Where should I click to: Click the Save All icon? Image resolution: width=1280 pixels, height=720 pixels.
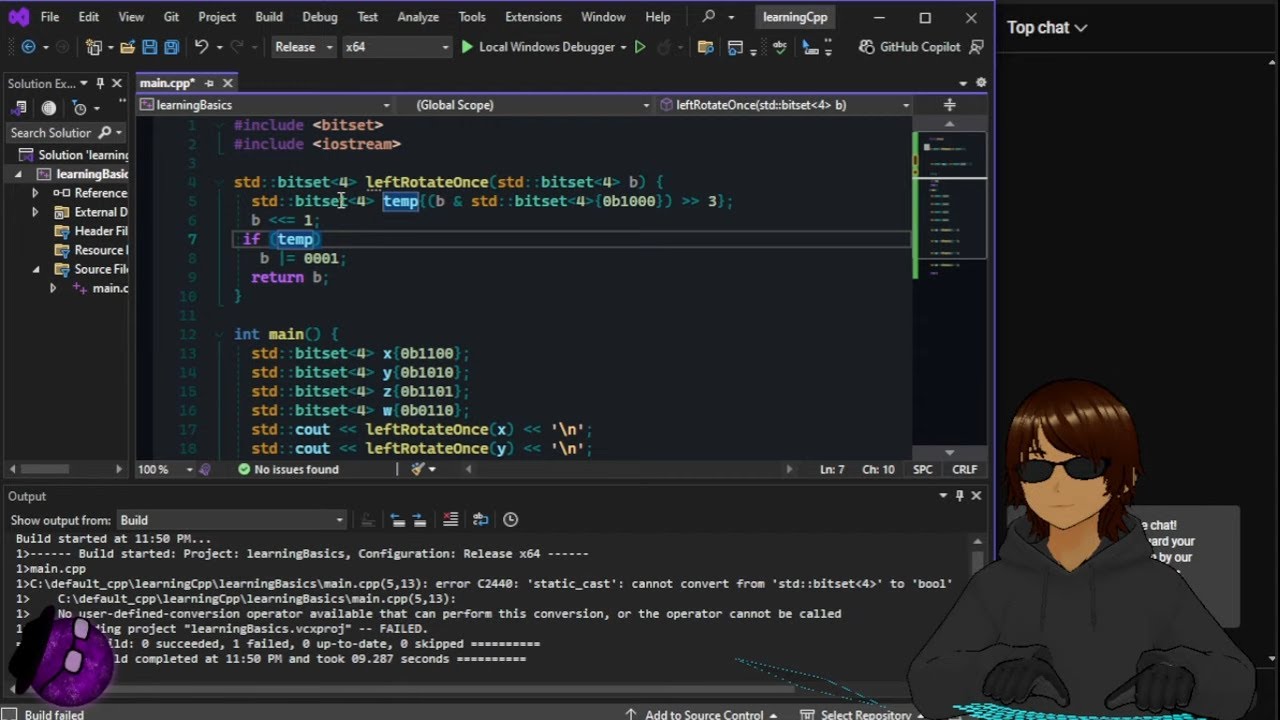coord(171,47)
